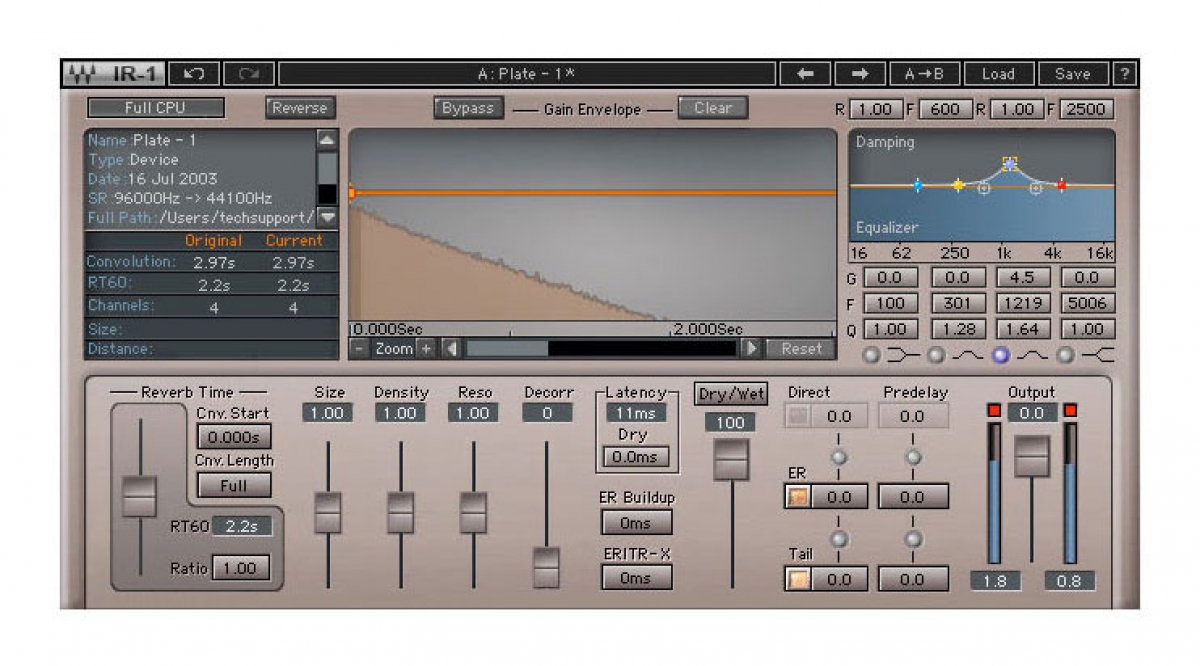Click the EQ gain field showing 4.5

tap(1022, 278)
